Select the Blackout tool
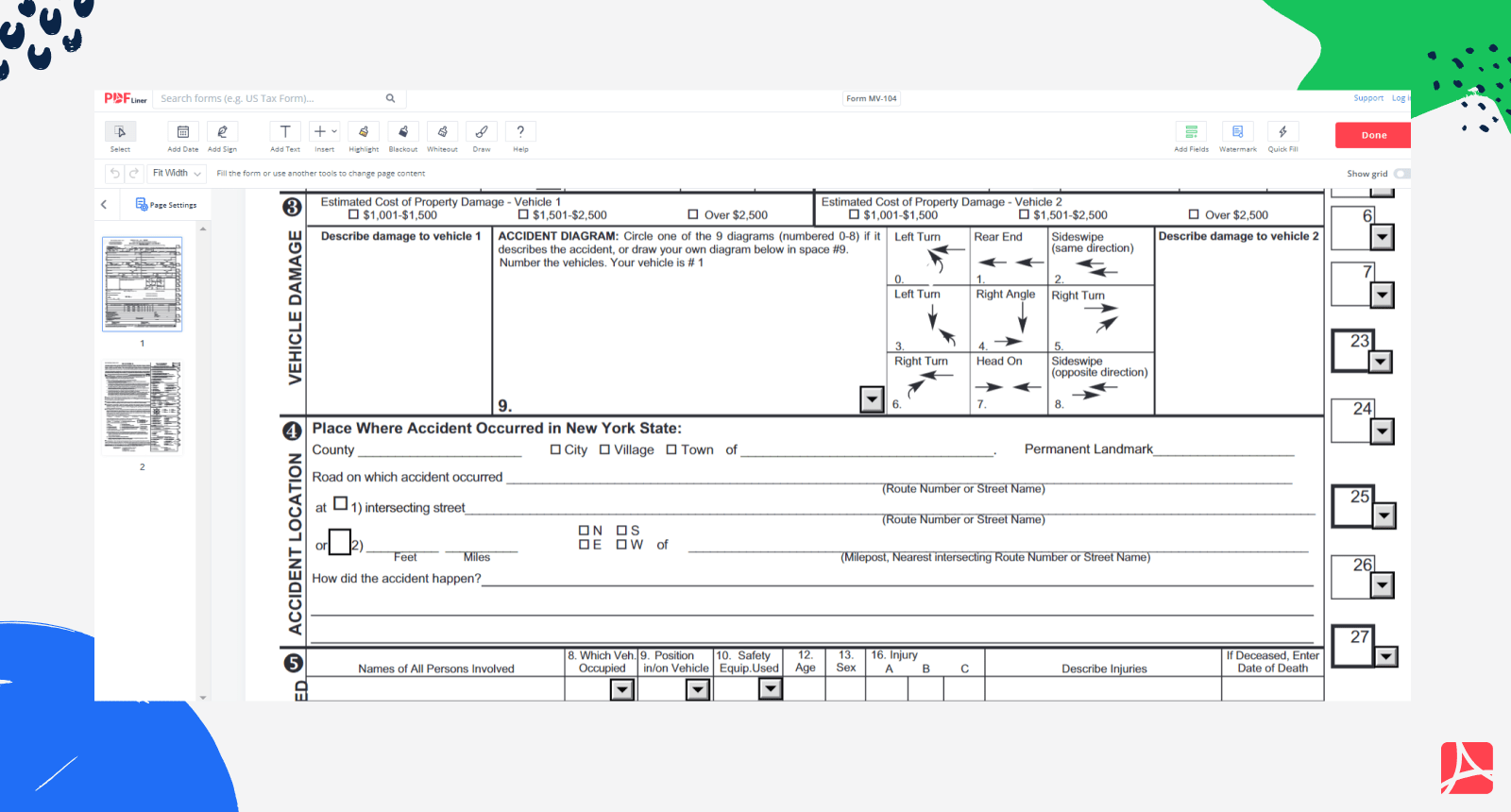Screen dimensions: 1511x812 point(403,132)
